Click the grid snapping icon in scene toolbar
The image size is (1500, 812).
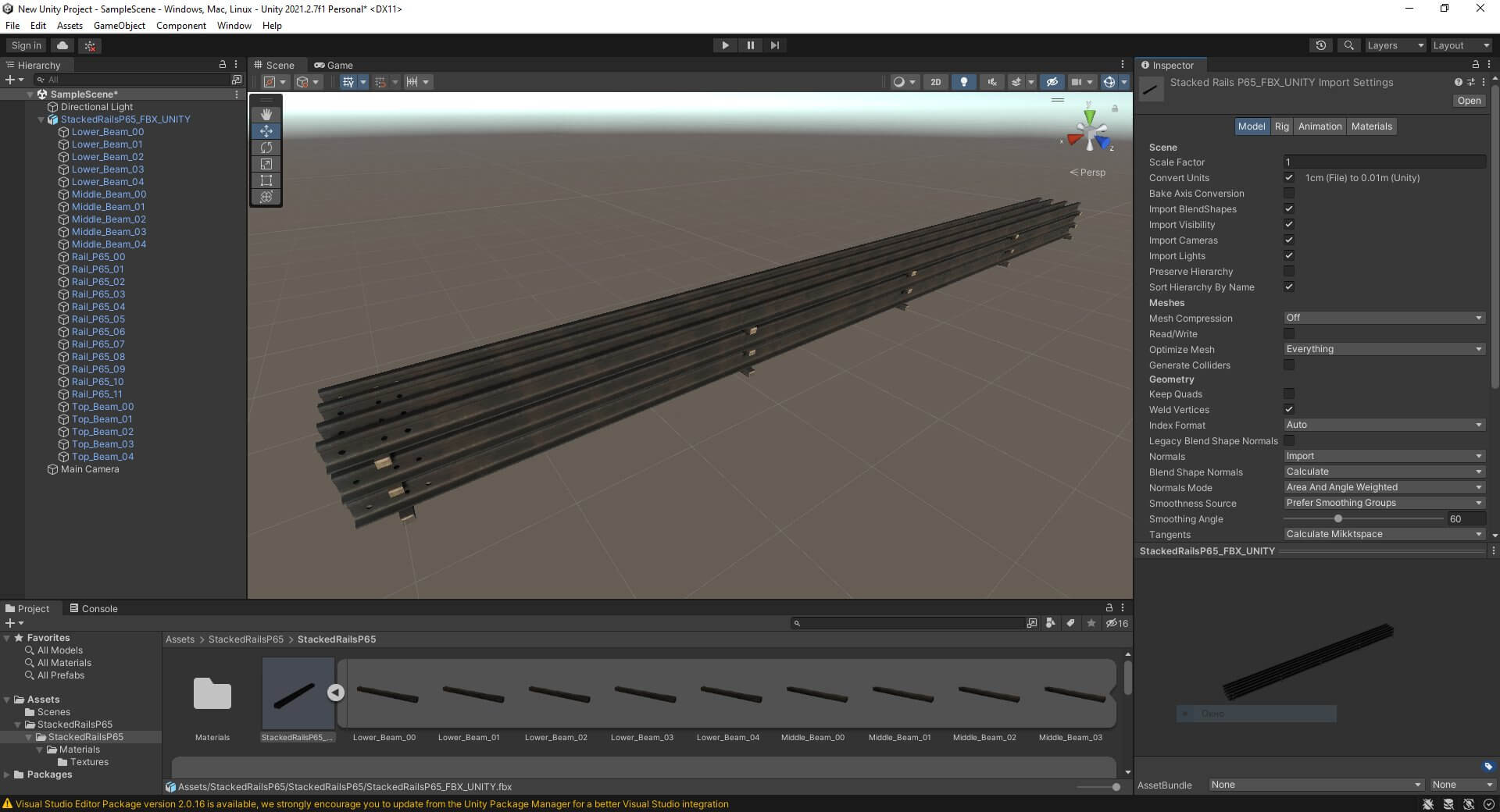pyautogui.click(x=348, y=82)
